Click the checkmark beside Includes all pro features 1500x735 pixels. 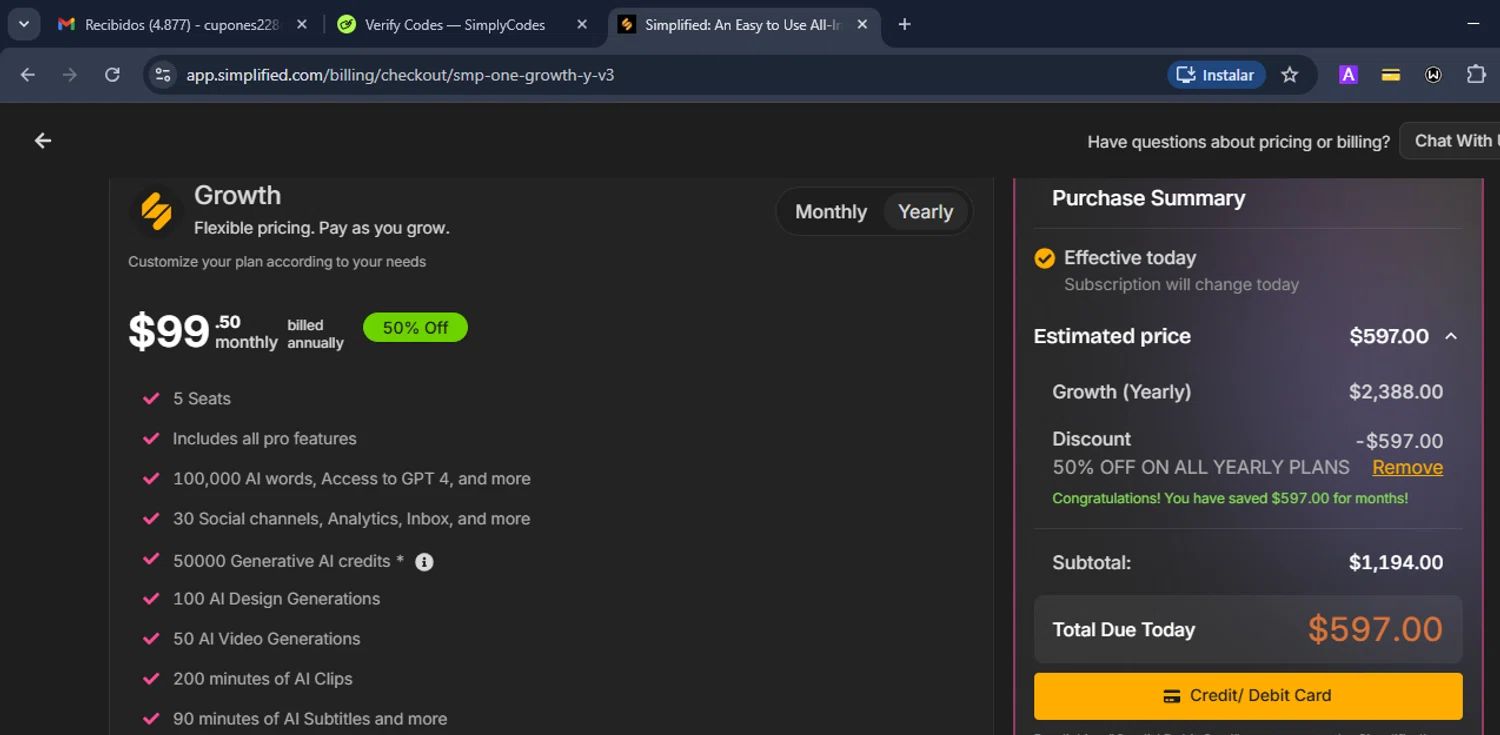point(151,439)
